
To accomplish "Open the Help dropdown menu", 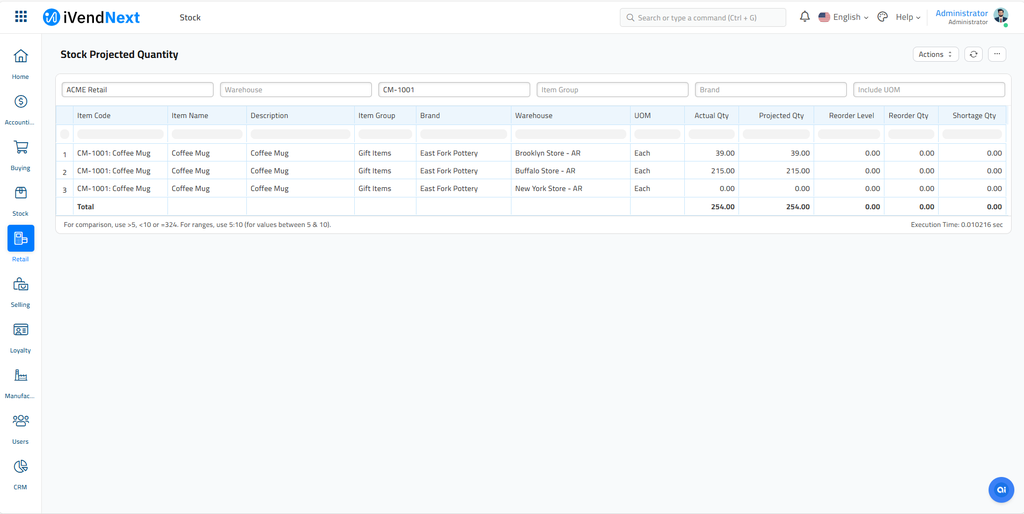I will pos(907,17).
